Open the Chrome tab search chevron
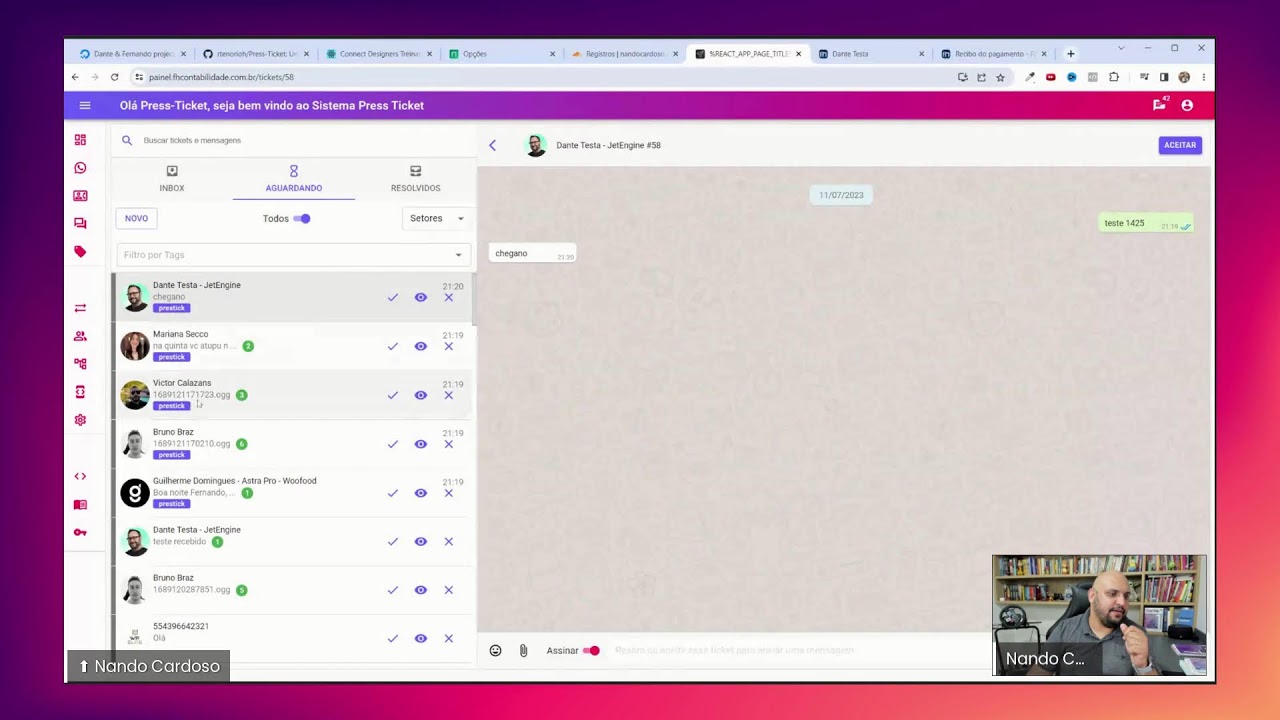The width and height of the screenshot is (1280, 720). (1121, 48)
